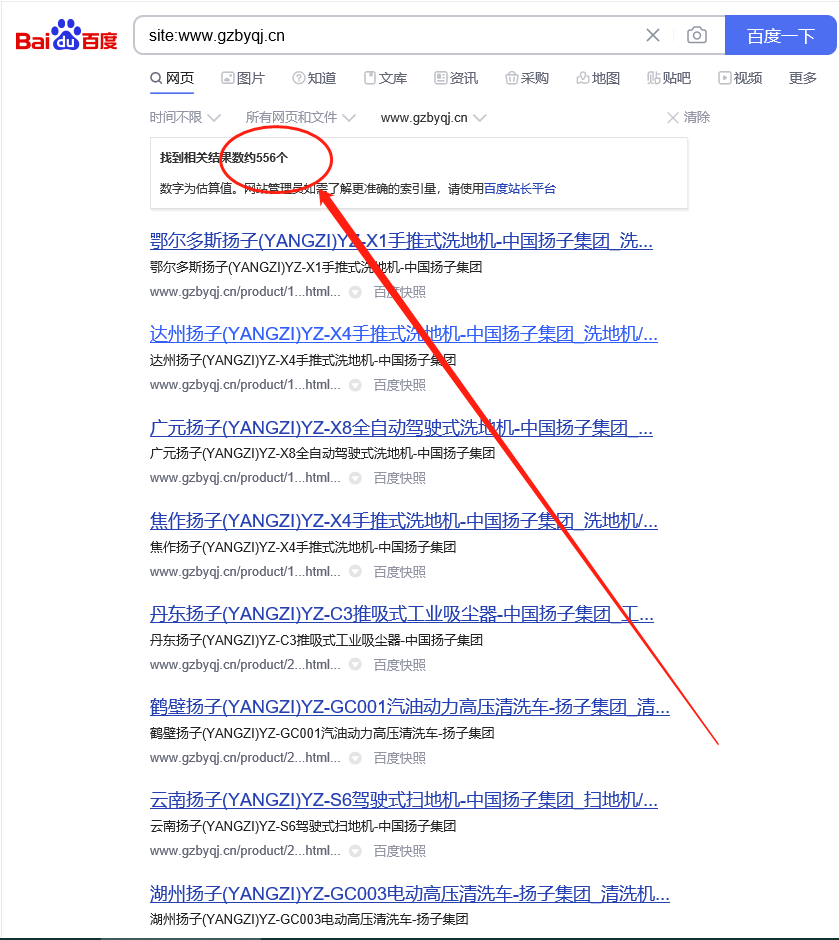Open the 知道 tab

314,78
